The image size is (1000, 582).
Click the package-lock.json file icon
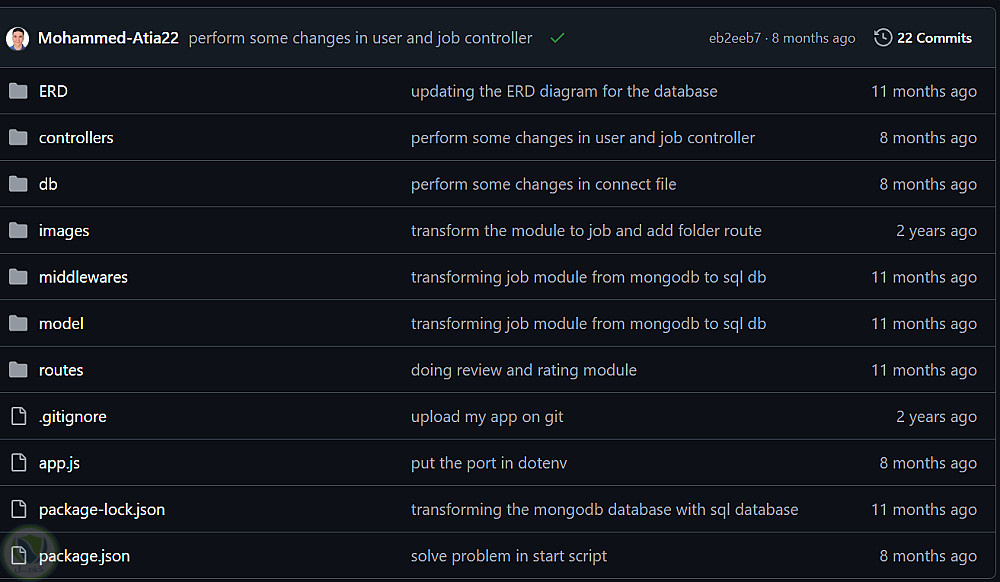[18, 510]
